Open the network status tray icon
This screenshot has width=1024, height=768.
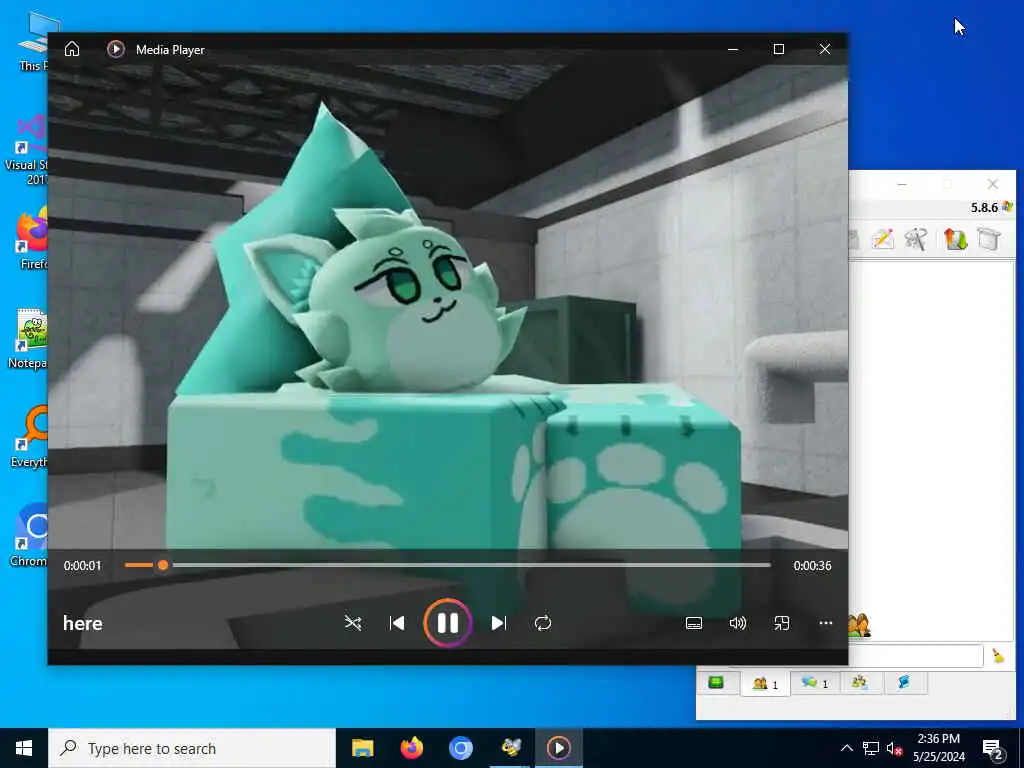coord(871,748)
